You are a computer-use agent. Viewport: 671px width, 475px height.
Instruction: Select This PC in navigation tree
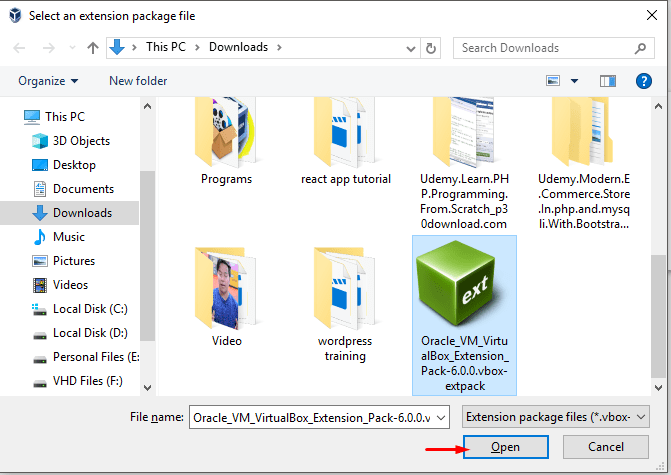54,117
